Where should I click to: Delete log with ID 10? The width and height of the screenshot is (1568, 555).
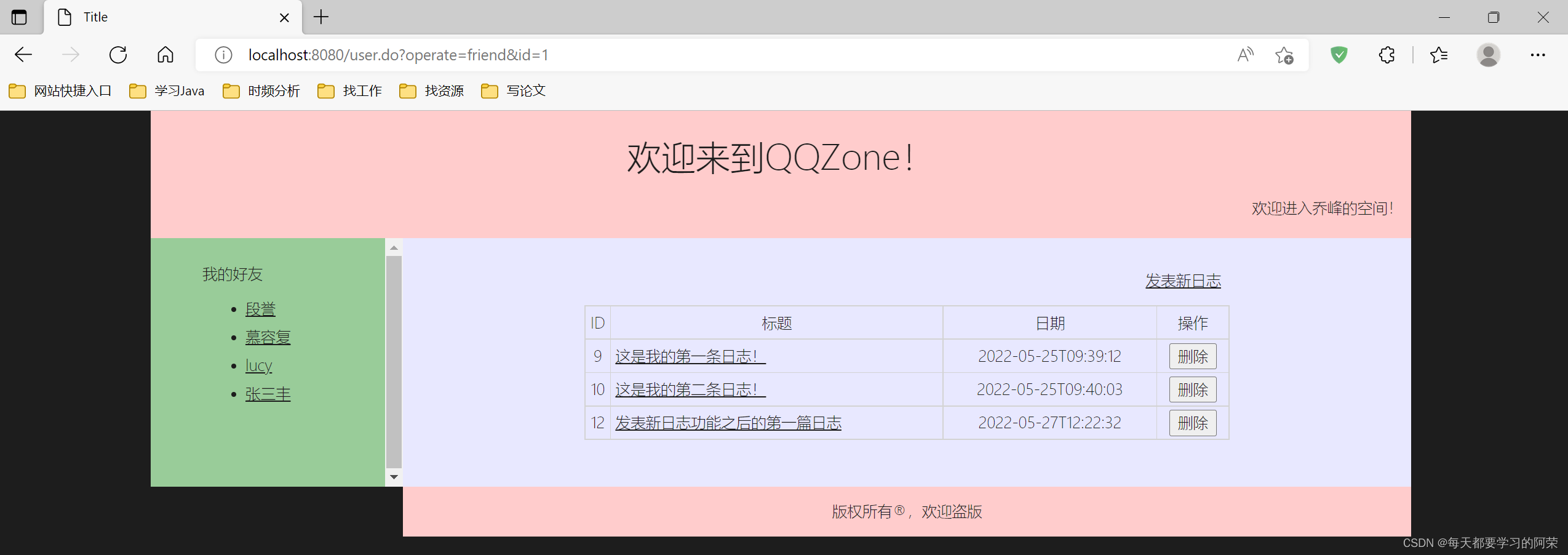[x=1193, y=389]
